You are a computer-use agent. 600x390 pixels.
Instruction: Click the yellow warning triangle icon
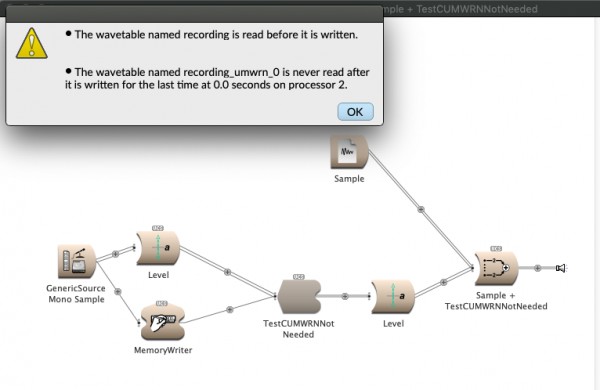32,43
